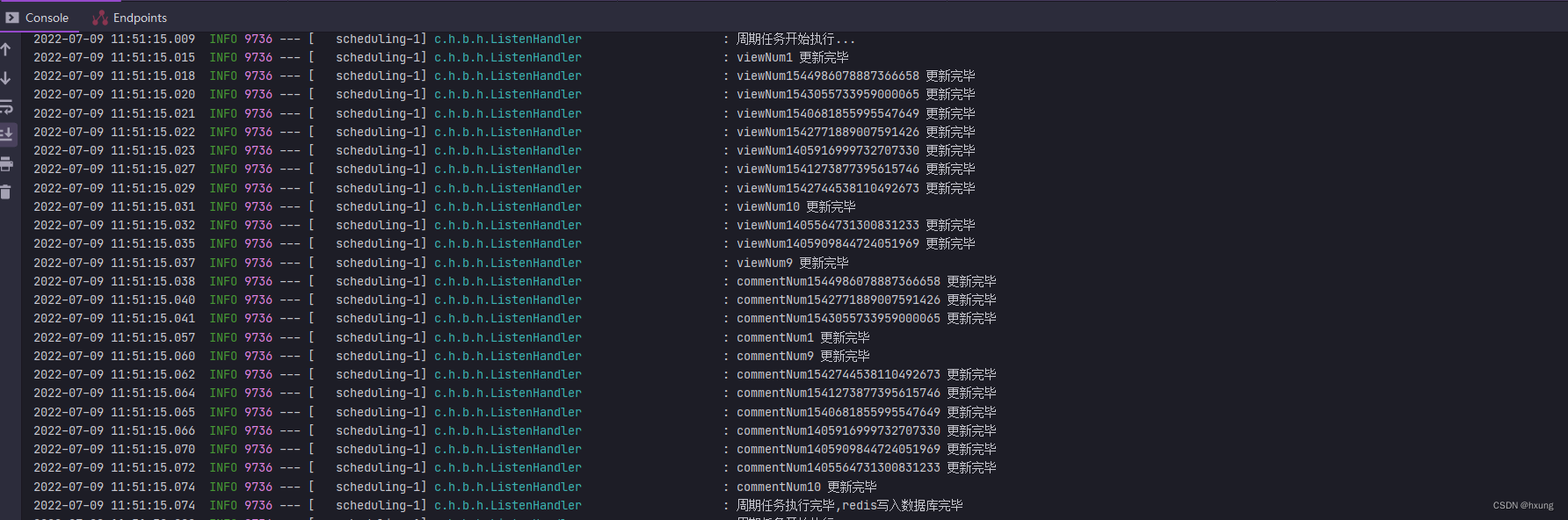The image size is (1568, 520).
Task: Click the print icon in the console gutter
Action: (6, 164)
